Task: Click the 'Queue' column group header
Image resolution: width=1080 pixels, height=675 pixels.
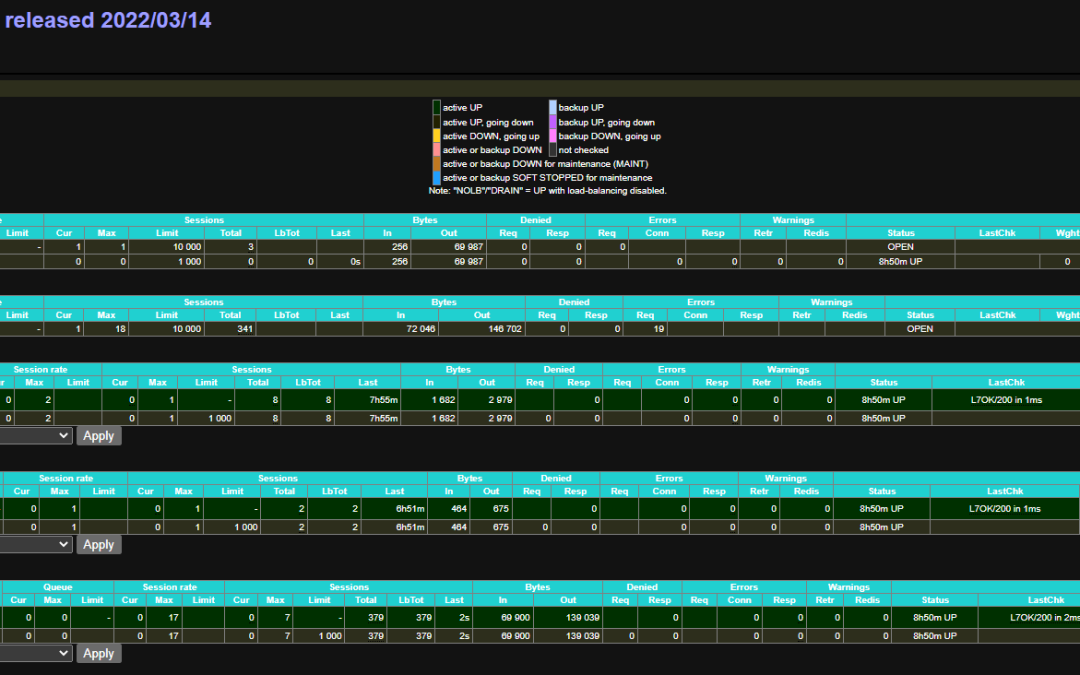Action: pyautogui.click(x=58, y=588)
